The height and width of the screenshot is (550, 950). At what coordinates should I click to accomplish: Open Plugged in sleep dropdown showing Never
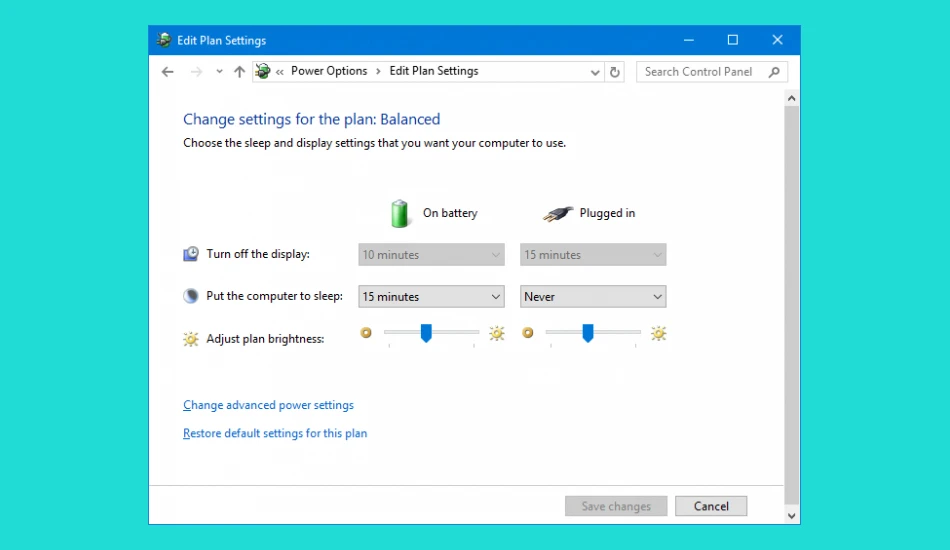tap(593, 296)
